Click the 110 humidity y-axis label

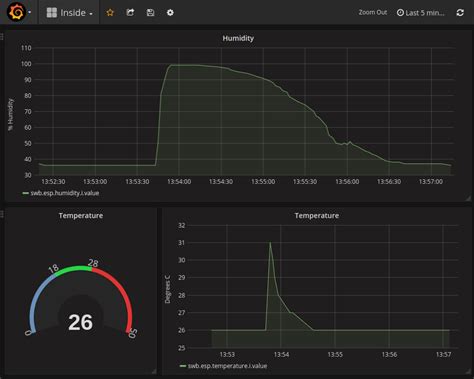coord(26,48)
